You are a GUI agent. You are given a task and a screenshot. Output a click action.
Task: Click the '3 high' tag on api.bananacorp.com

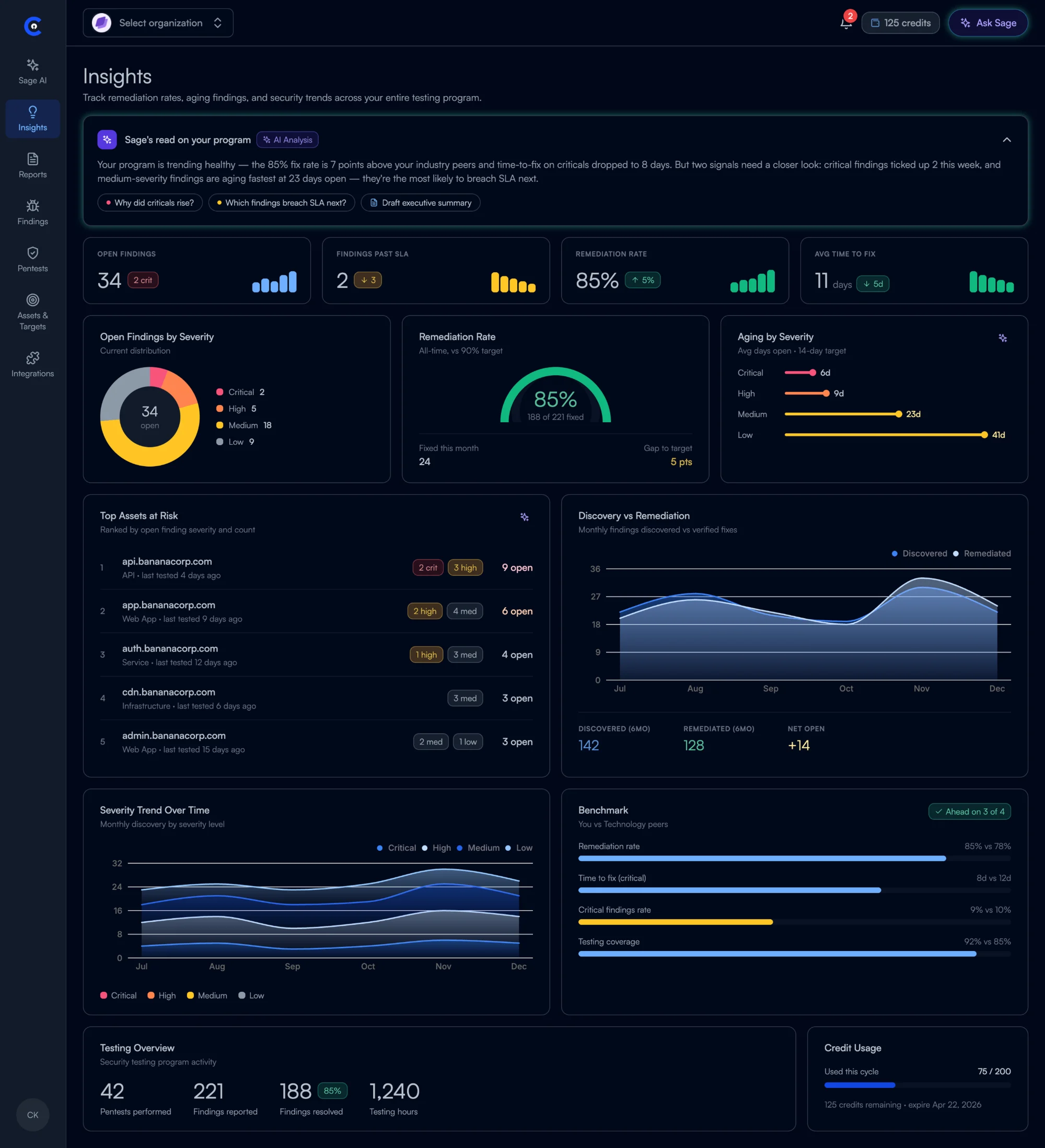[x=465, y=568]
